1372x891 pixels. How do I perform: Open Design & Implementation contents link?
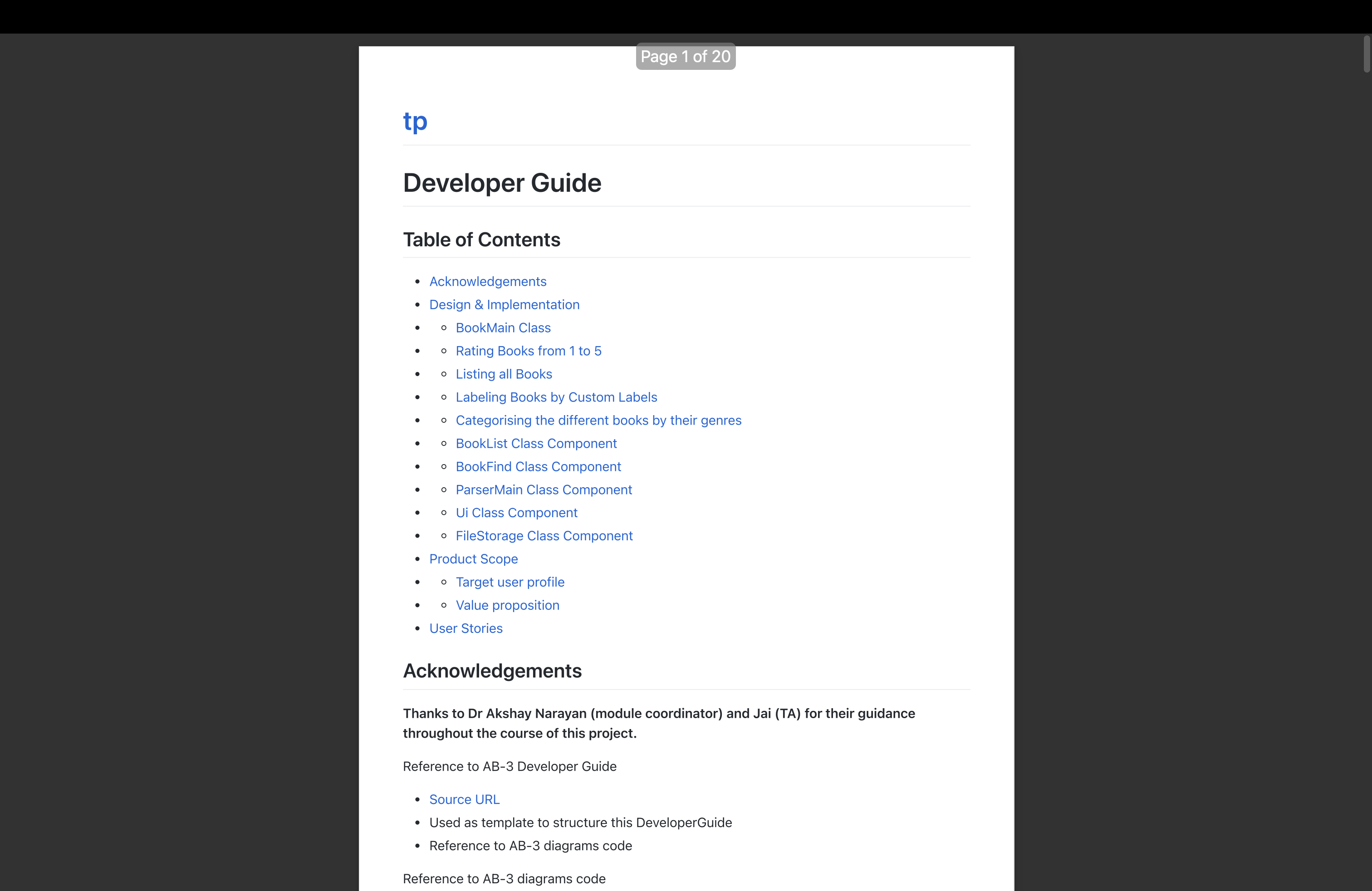click(505, 304)
